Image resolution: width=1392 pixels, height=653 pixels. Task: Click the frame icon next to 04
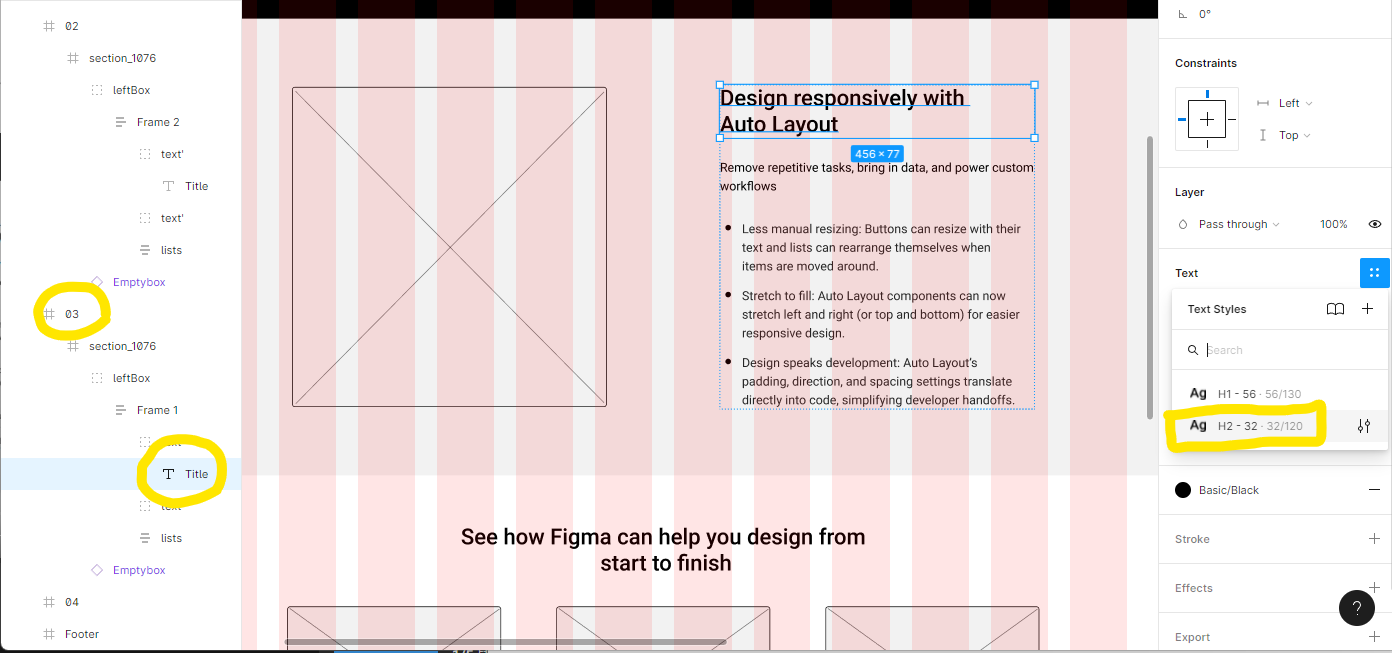(x=49, y=602)
